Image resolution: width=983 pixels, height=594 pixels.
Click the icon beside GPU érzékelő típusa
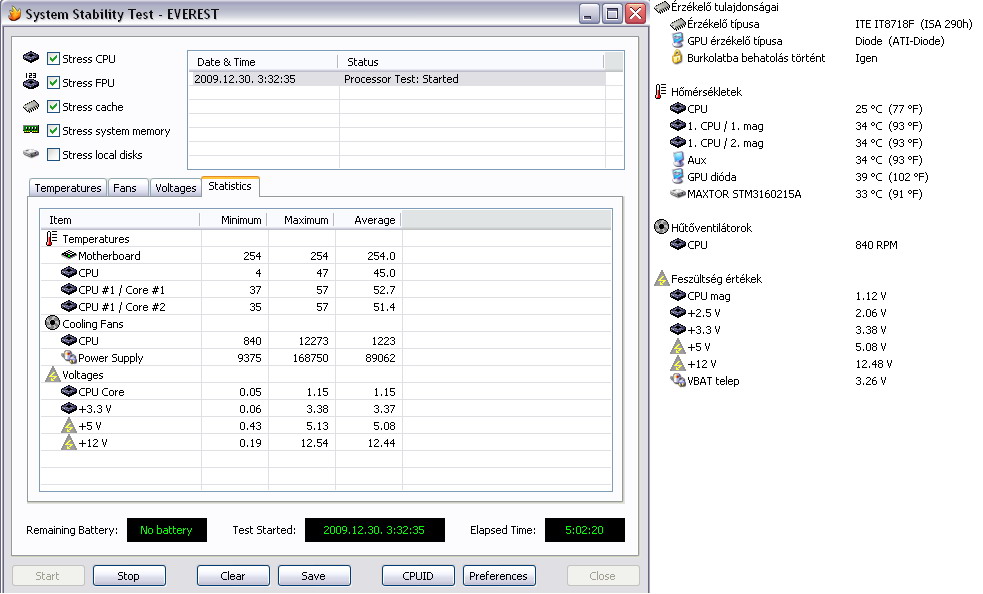pyautogui.click(x=677, y=40)
